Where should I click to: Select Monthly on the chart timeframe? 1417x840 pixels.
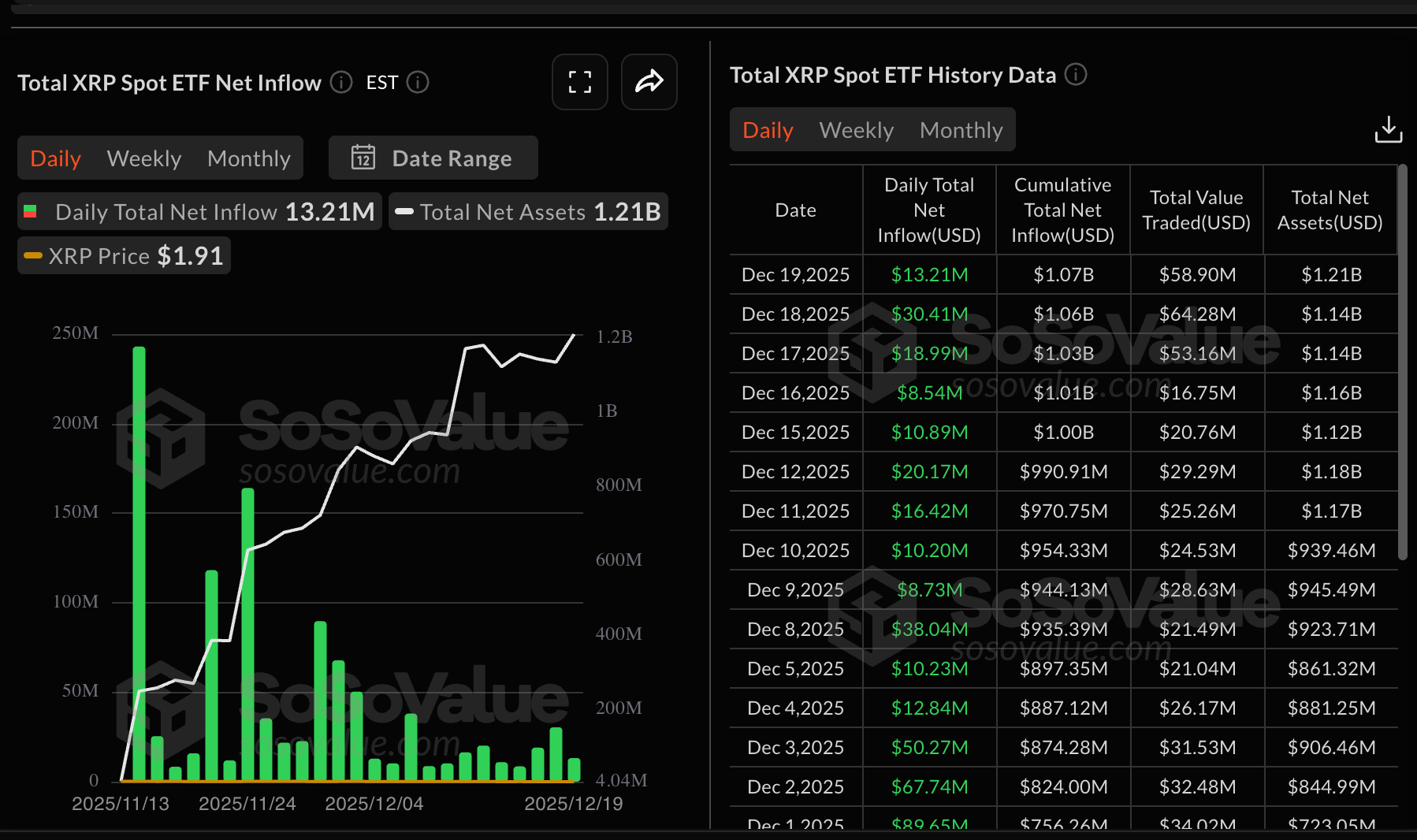click(248, 158)
